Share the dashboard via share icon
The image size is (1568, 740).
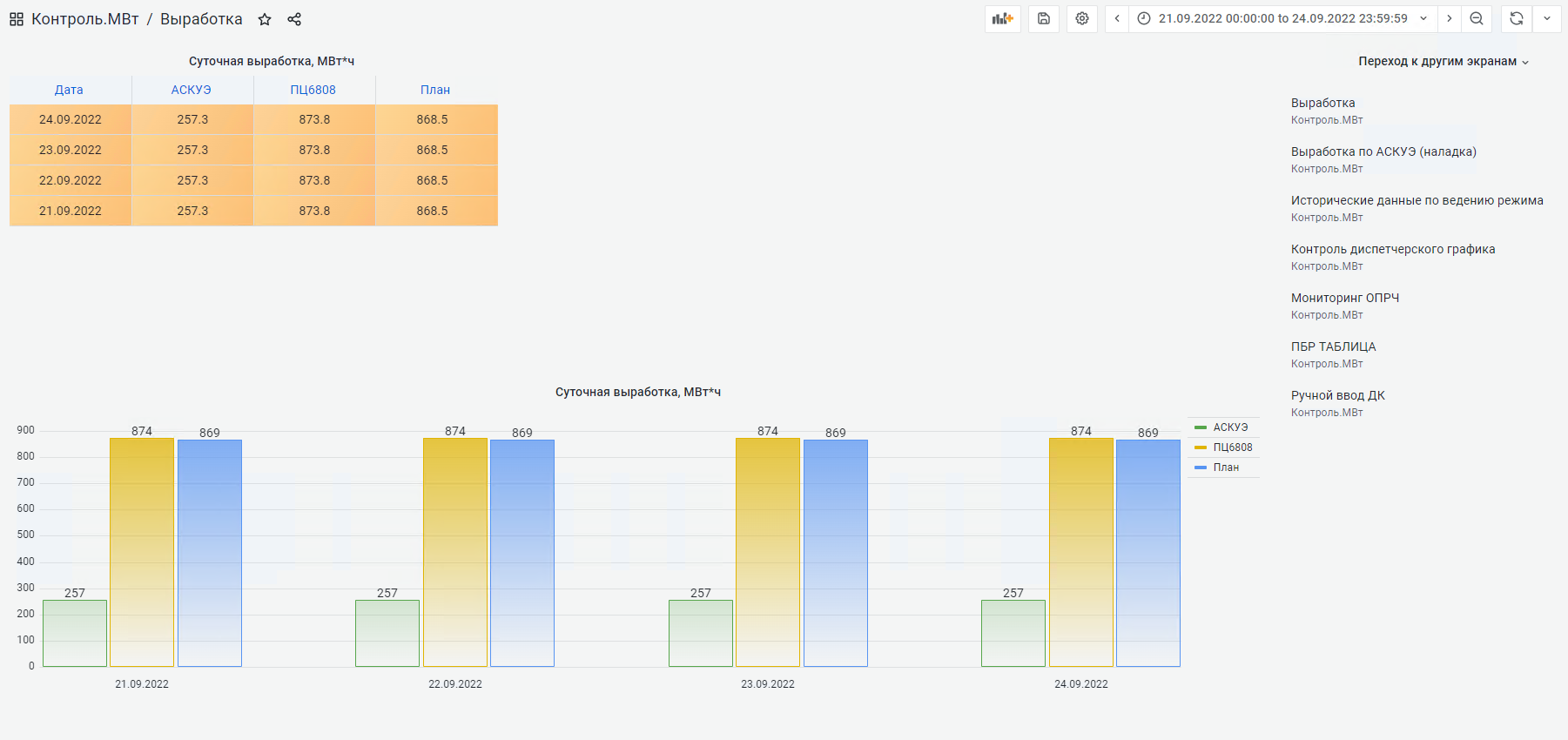click(x=294, y=19)
